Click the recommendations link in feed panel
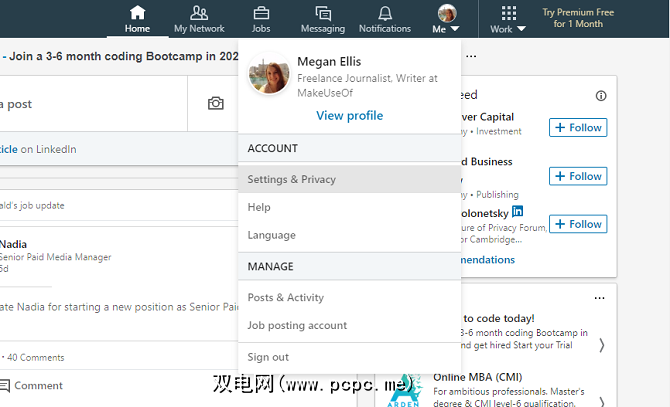This screenshot has width=670, height=407. pos(488,260)
